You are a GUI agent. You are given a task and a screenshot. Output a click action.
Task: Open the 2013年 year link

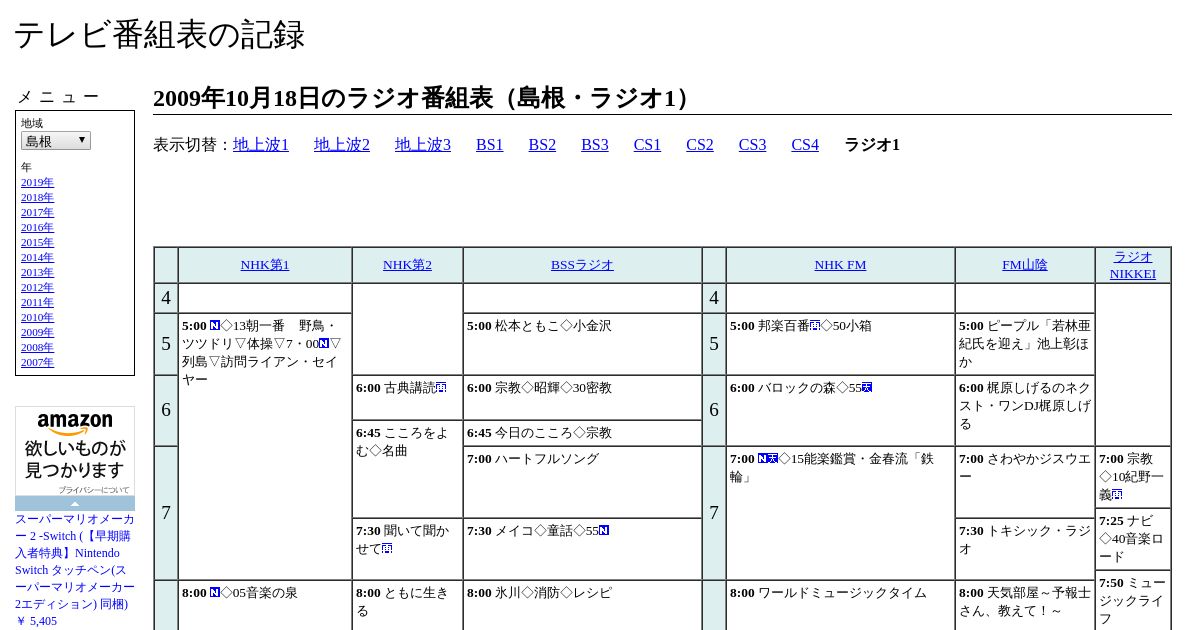(37, 272)
